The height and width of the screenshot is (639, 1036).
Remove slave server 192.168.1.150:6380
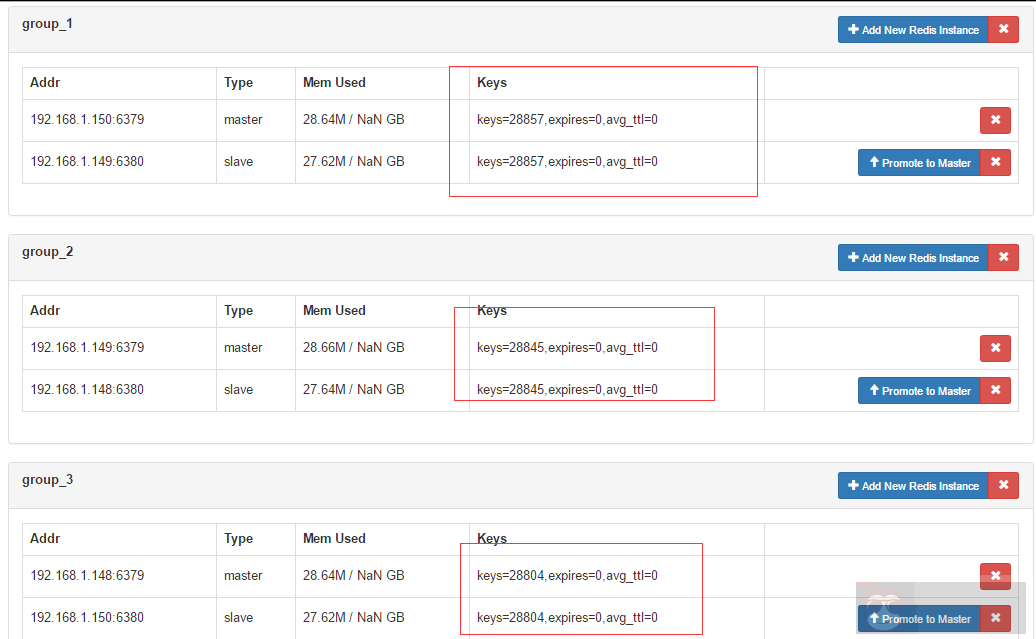pos(995,618)
